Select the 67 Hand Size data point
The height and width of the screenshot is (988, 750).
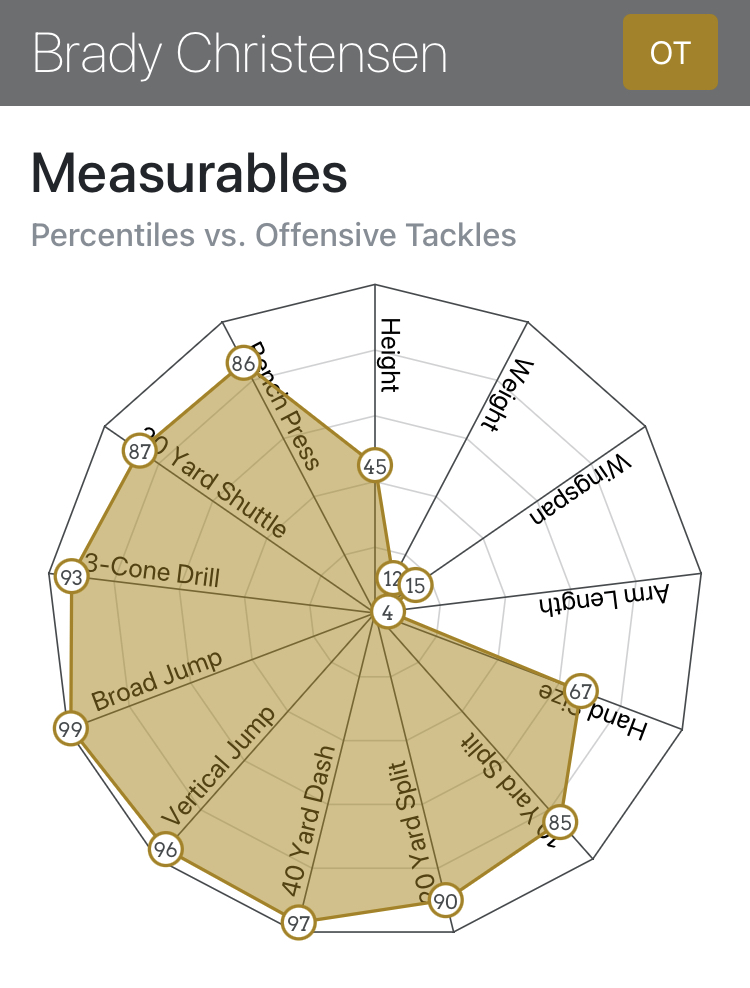pyautogui.click(x=580, y=691)
